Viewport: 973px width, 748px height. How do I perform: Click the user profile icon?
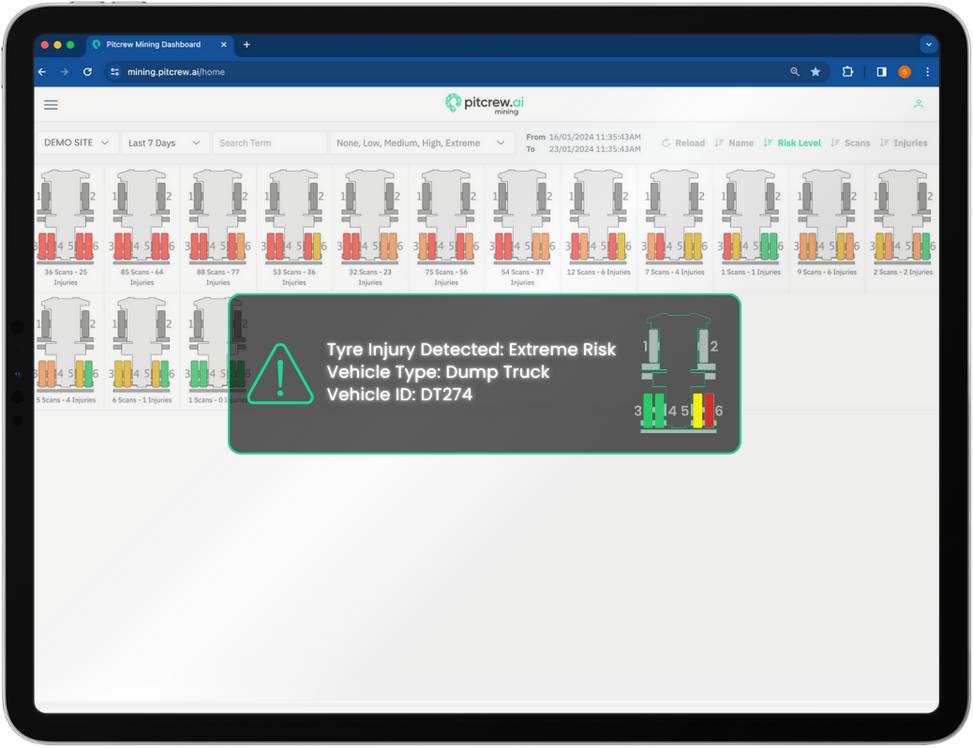click(918, 104)
